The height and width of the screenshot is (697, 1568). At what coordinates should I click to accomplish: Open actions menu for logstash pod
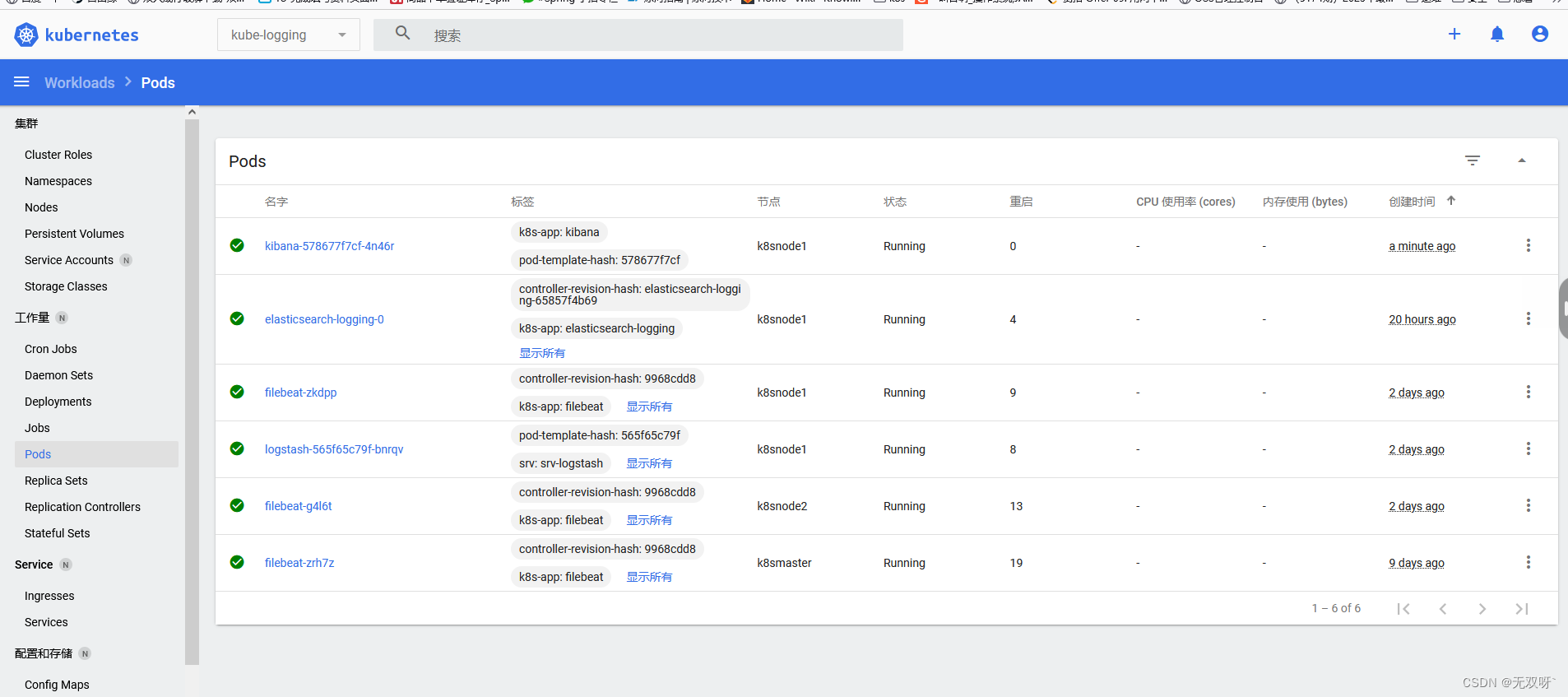point(1529,448)
